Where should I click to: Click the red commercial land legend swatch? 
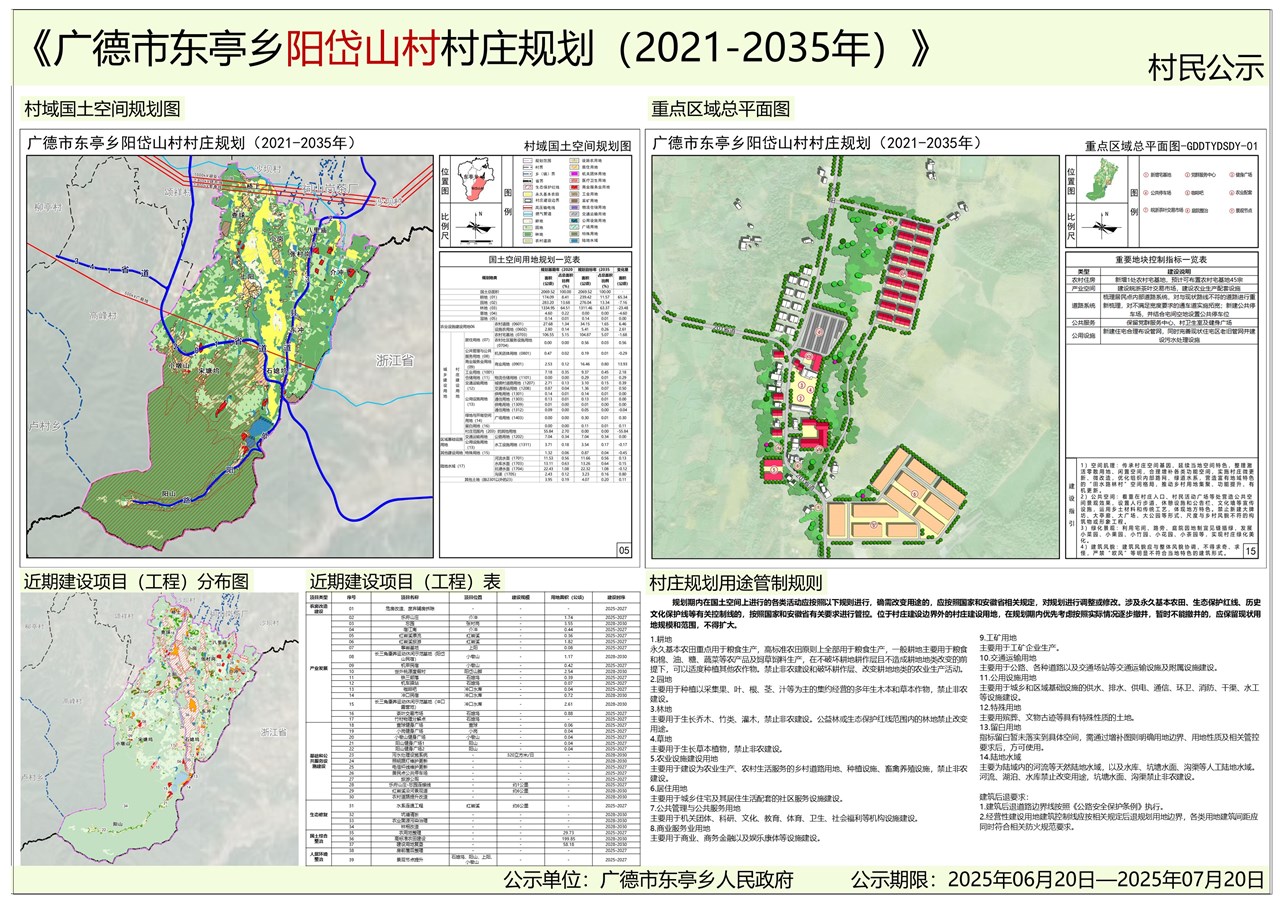coord(574,187)
